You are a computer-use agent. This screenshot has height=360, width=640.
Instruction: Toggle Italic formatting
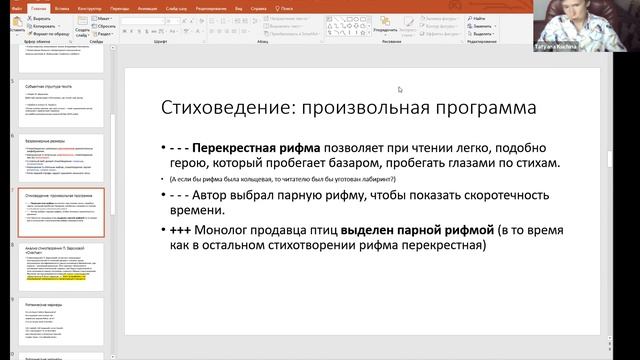(x=131, y=31)
